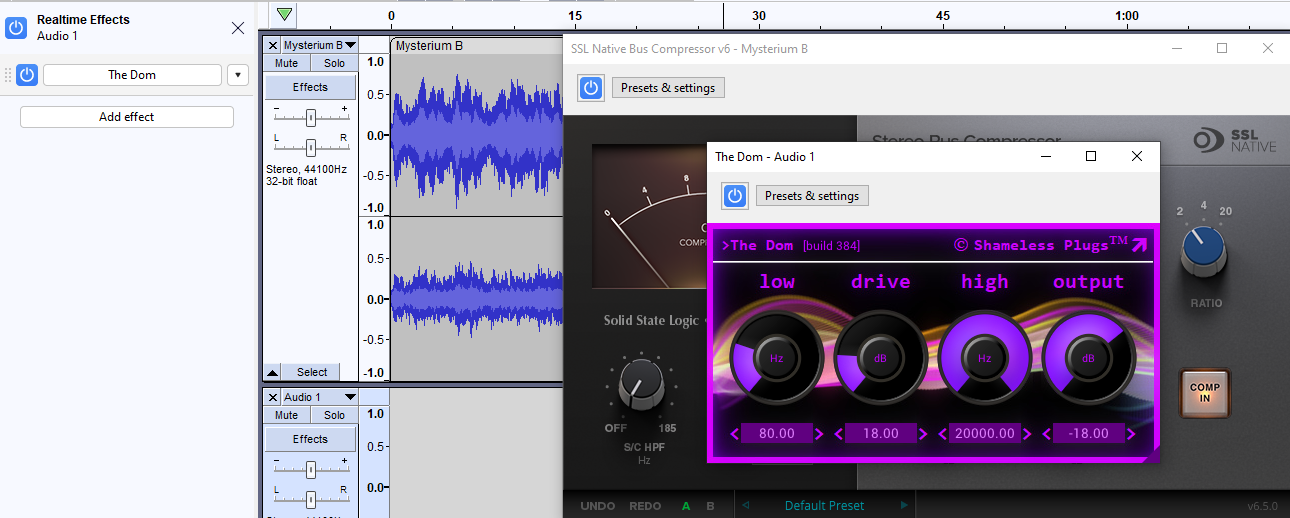1290x518 pixels.
Task: Open the Audio 1 track dropdown menu
Action: pyautogui.click(x=350, y=398)
